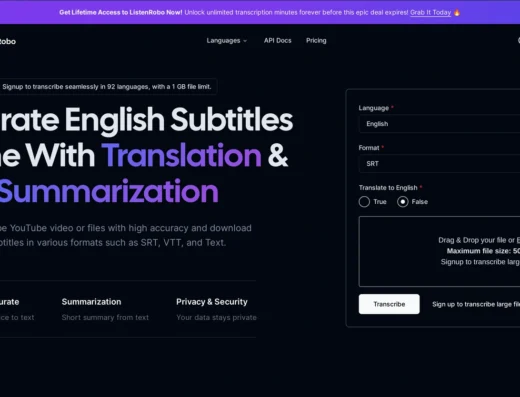Expand the Languages menu in the navbar
The image size is (520, 397).
[227, 41]
